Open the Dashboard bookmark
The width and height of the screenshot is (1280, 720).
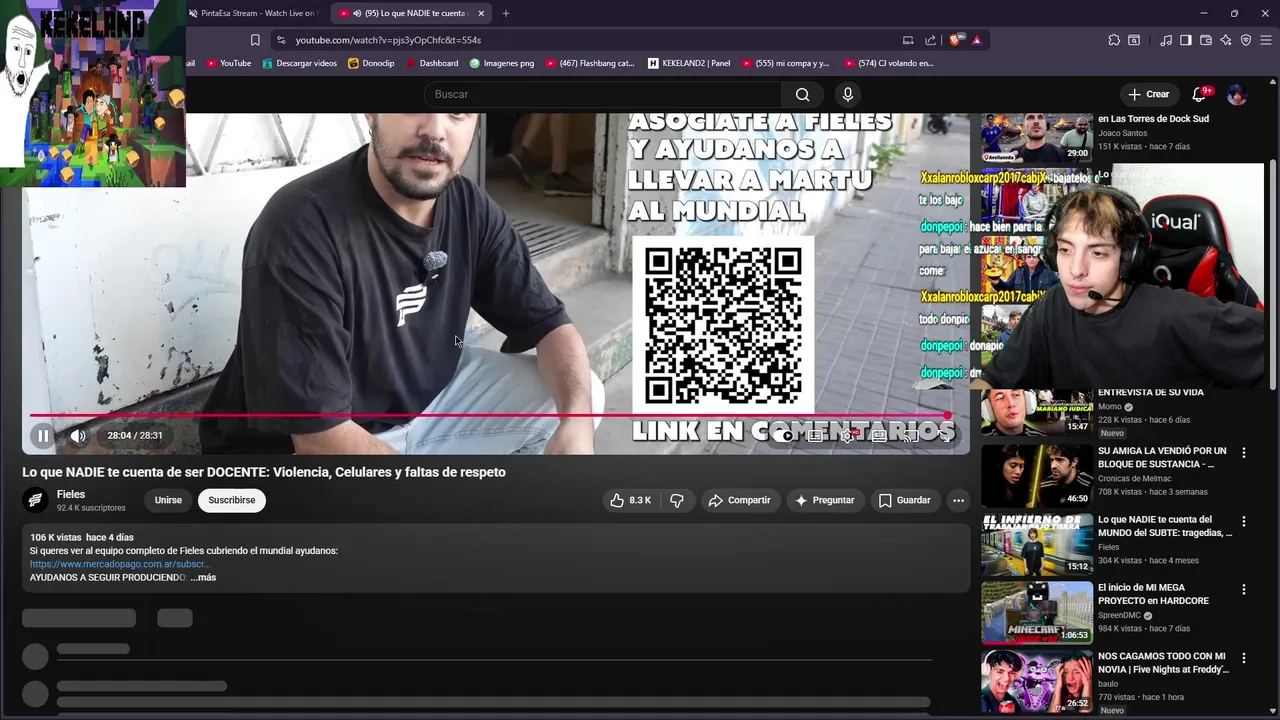[432, 63]
